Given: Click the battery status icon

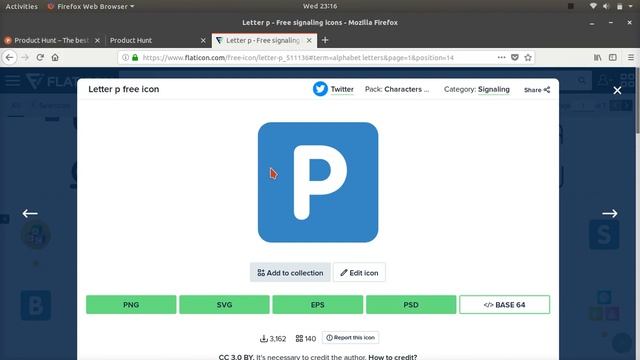Looking at the screenshot, I should pyautogui.click(x=620, y=6).
